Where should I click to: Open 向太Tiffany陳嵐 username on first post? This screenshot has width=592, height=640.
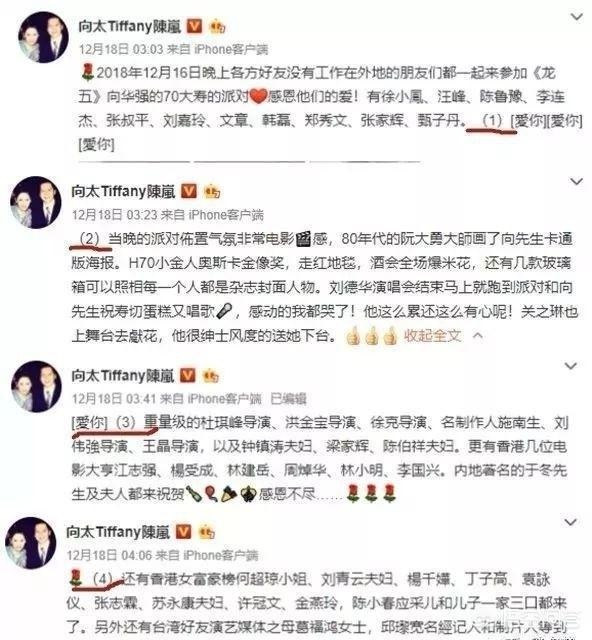(x=130, y=27)
